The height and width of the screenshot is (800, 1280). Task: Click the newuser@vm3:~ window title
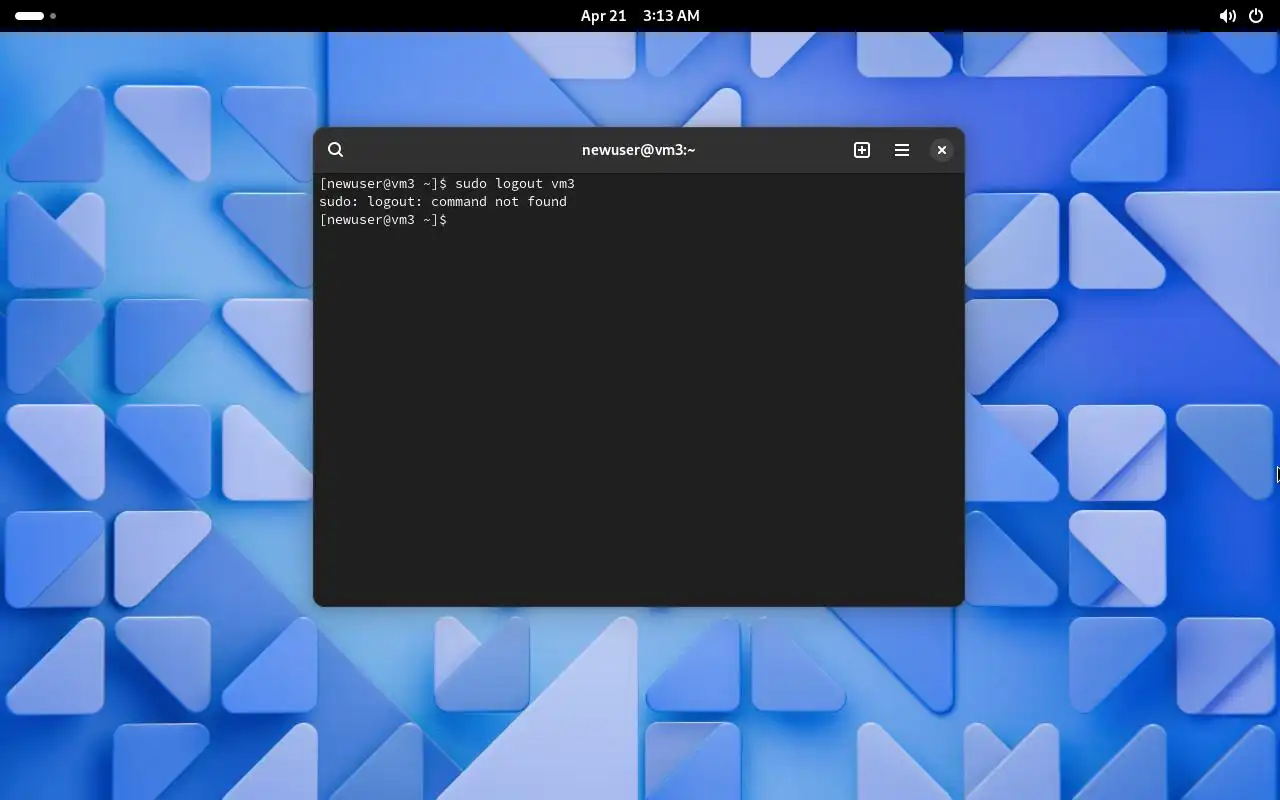(639, 150)
